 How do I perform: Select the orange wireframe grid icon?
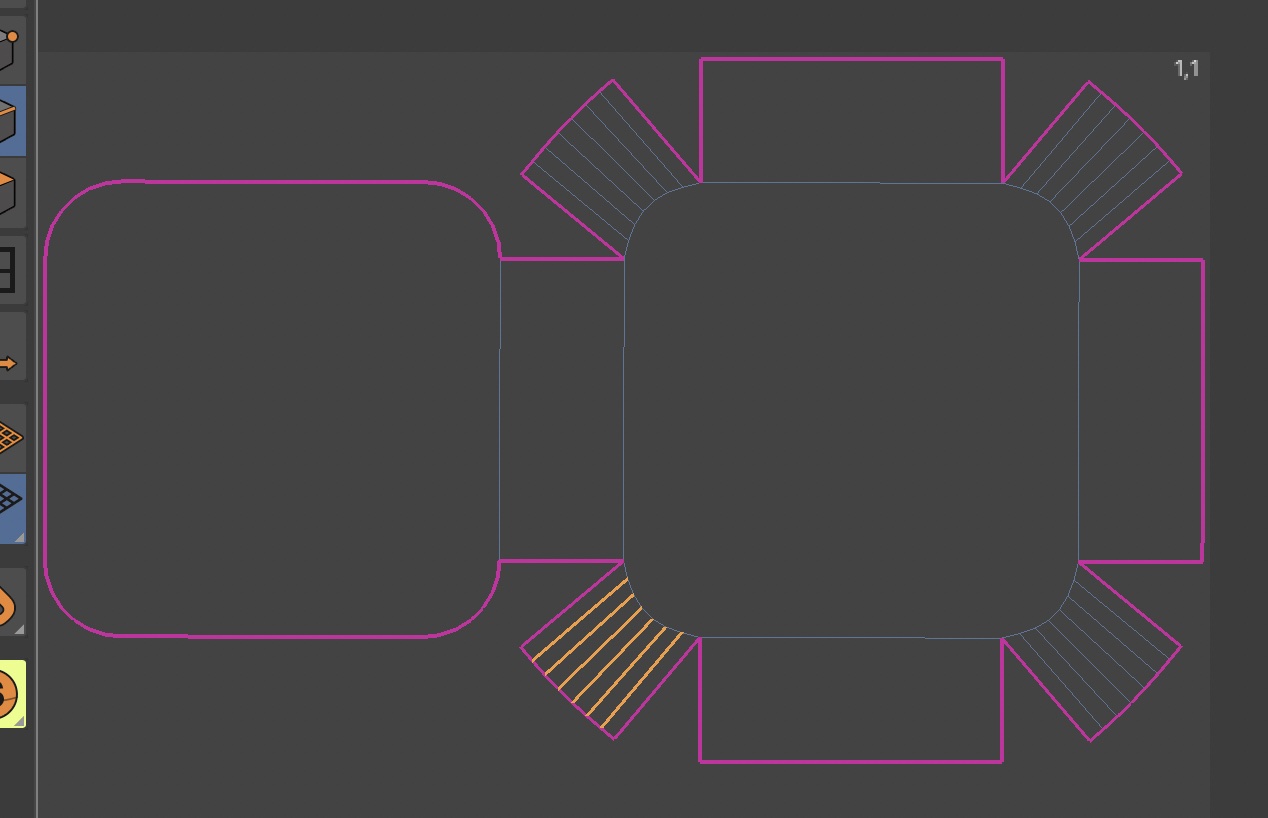coord(10,437)
